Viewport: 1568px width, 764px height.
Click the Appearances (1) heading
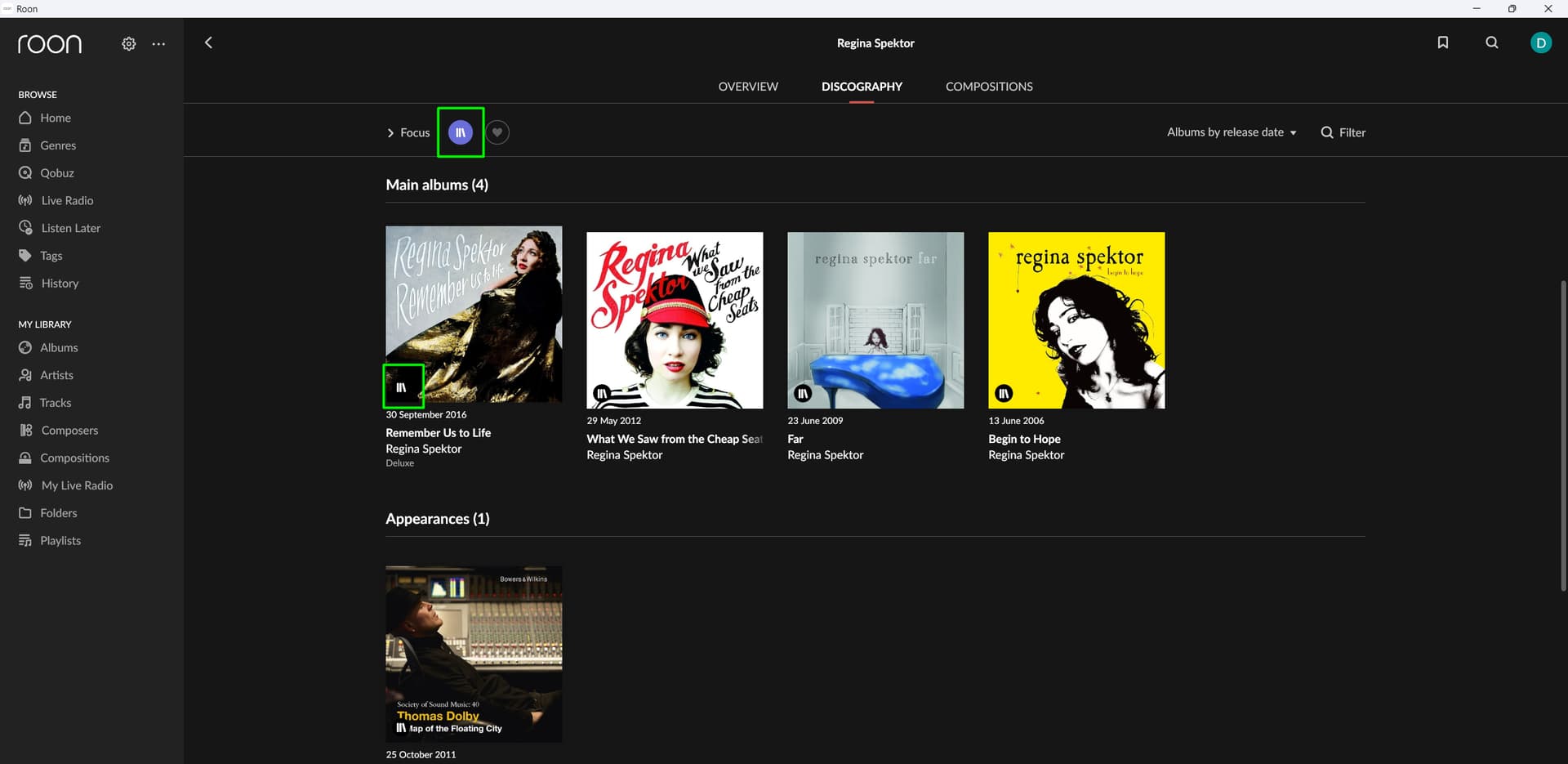[x=438, y=519]
